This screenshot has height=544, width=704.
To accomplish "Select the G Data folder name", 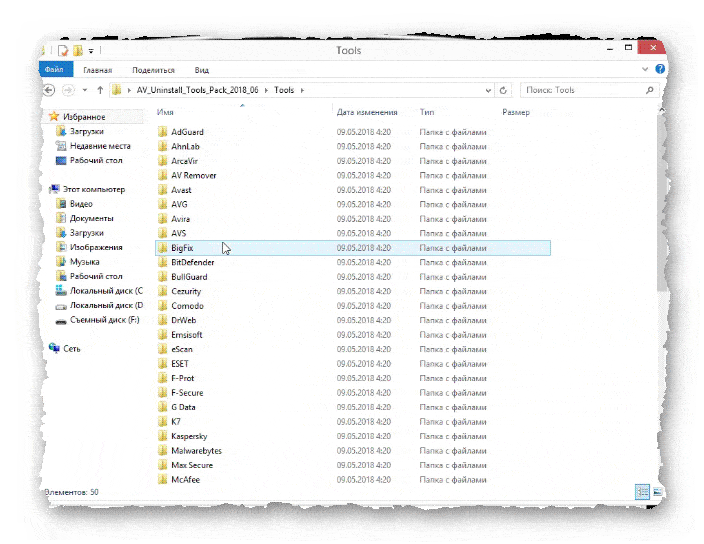I will (183, 407).
